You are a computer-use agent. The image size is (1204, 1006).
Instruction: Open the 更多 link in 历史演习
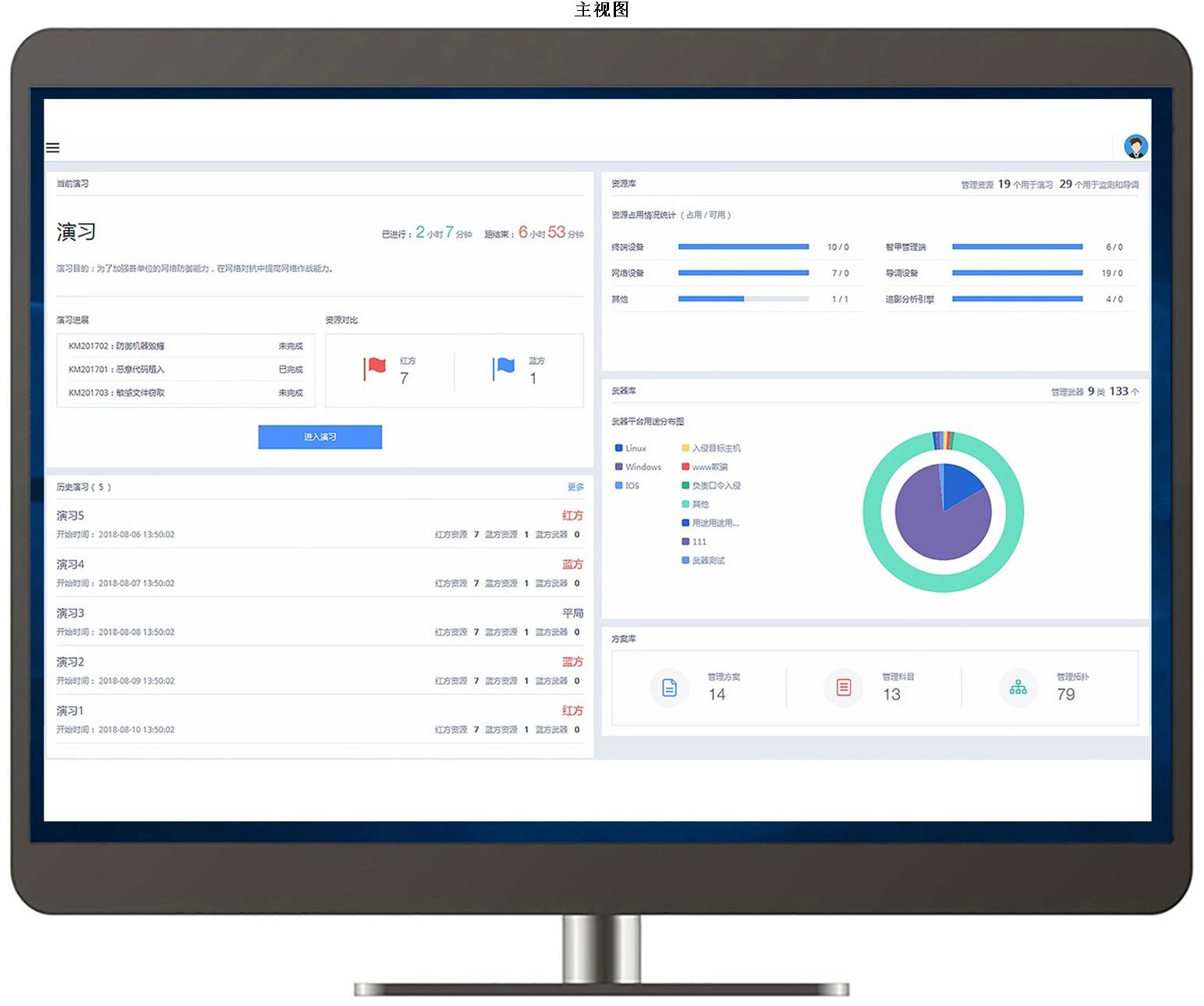point(575,487)
